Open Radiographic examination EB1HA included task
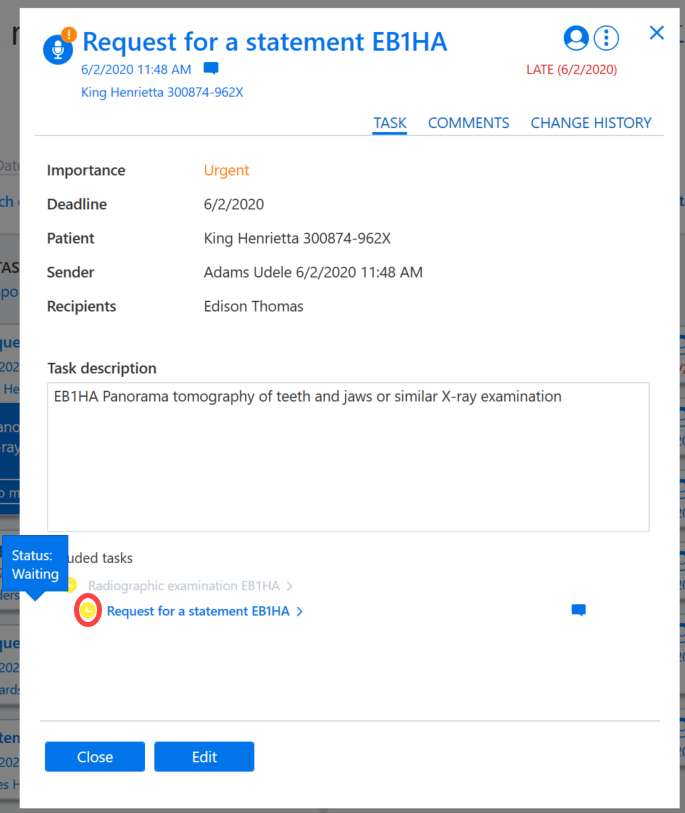The image size is (685, 813). click(x=184, y=585)
